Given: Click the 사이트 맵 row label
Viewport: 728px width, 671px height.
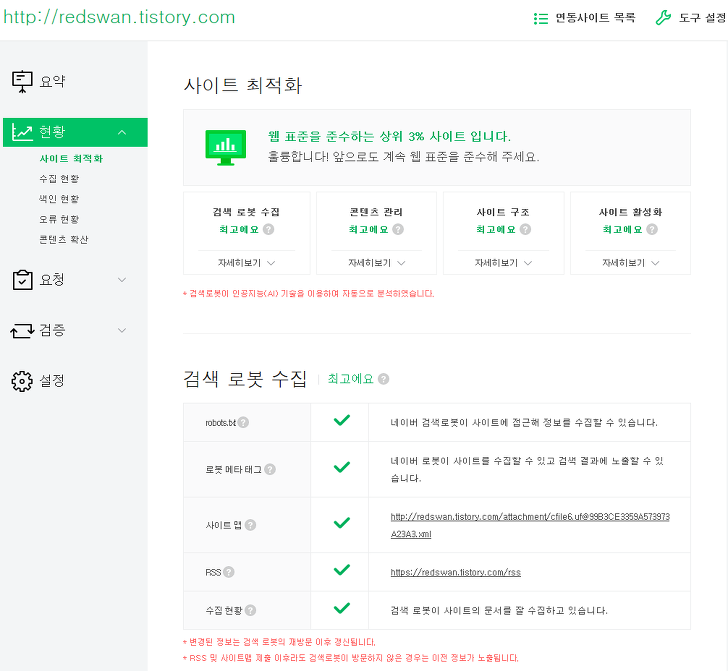Looking at the screenshot, I should point(223,525).
